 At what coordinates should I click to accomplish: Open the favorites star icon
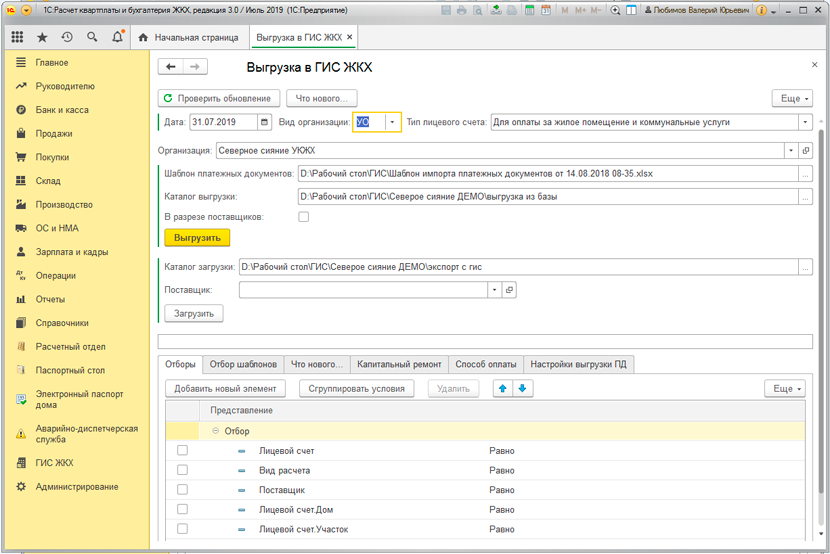42,37
